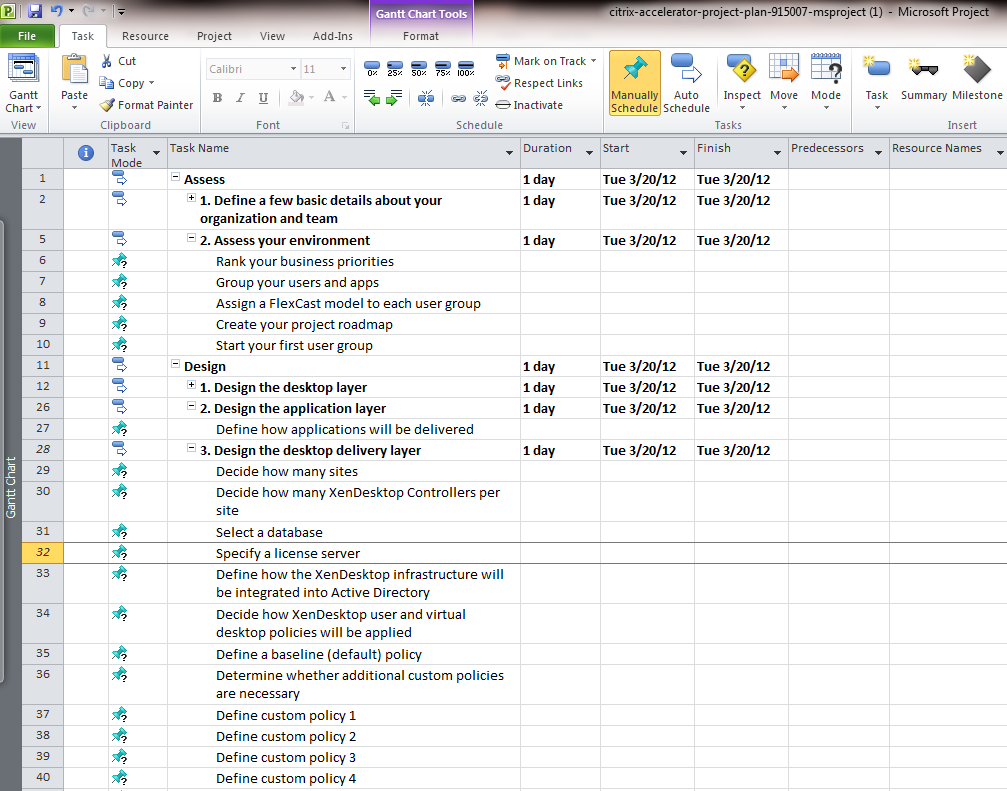The height and width of the screenshot is (791, 1007).
Task: Insert a Summary task
Action: pos(923,78)
